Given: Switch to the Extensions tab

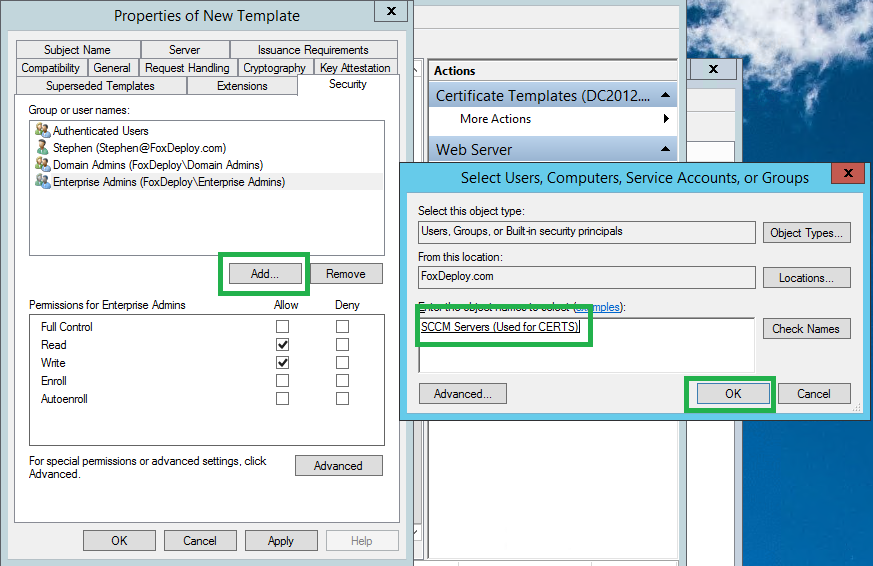Looking at the screenshot, I should coord(242,86).
